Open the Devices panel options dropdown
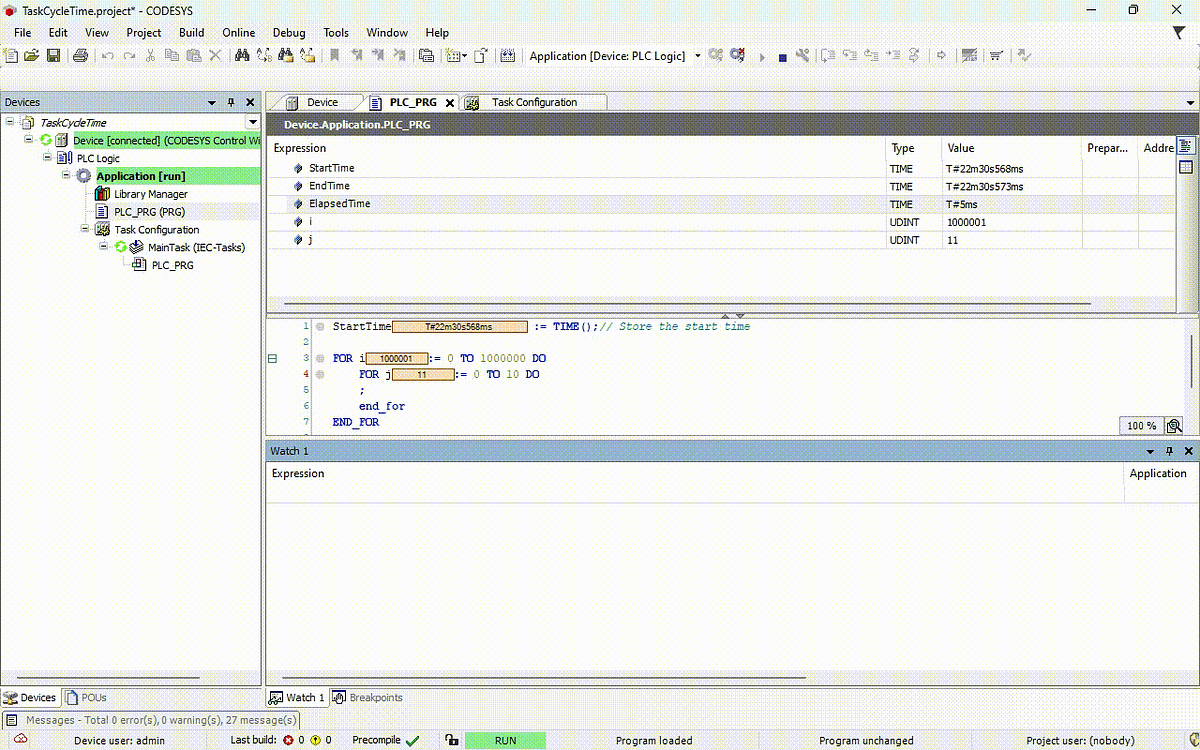 pos(211,101)
